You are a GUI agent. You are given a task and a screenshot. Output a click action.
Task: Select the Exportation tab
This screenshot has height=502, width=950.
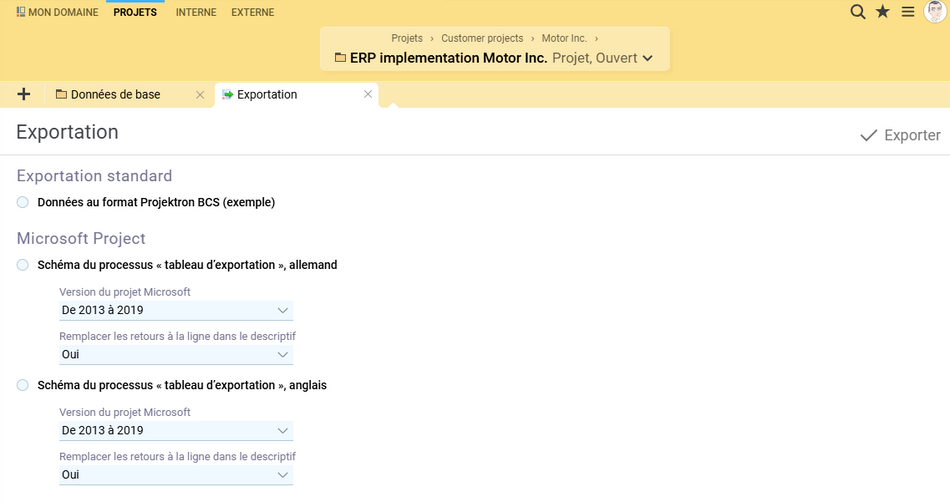[296, 94]
